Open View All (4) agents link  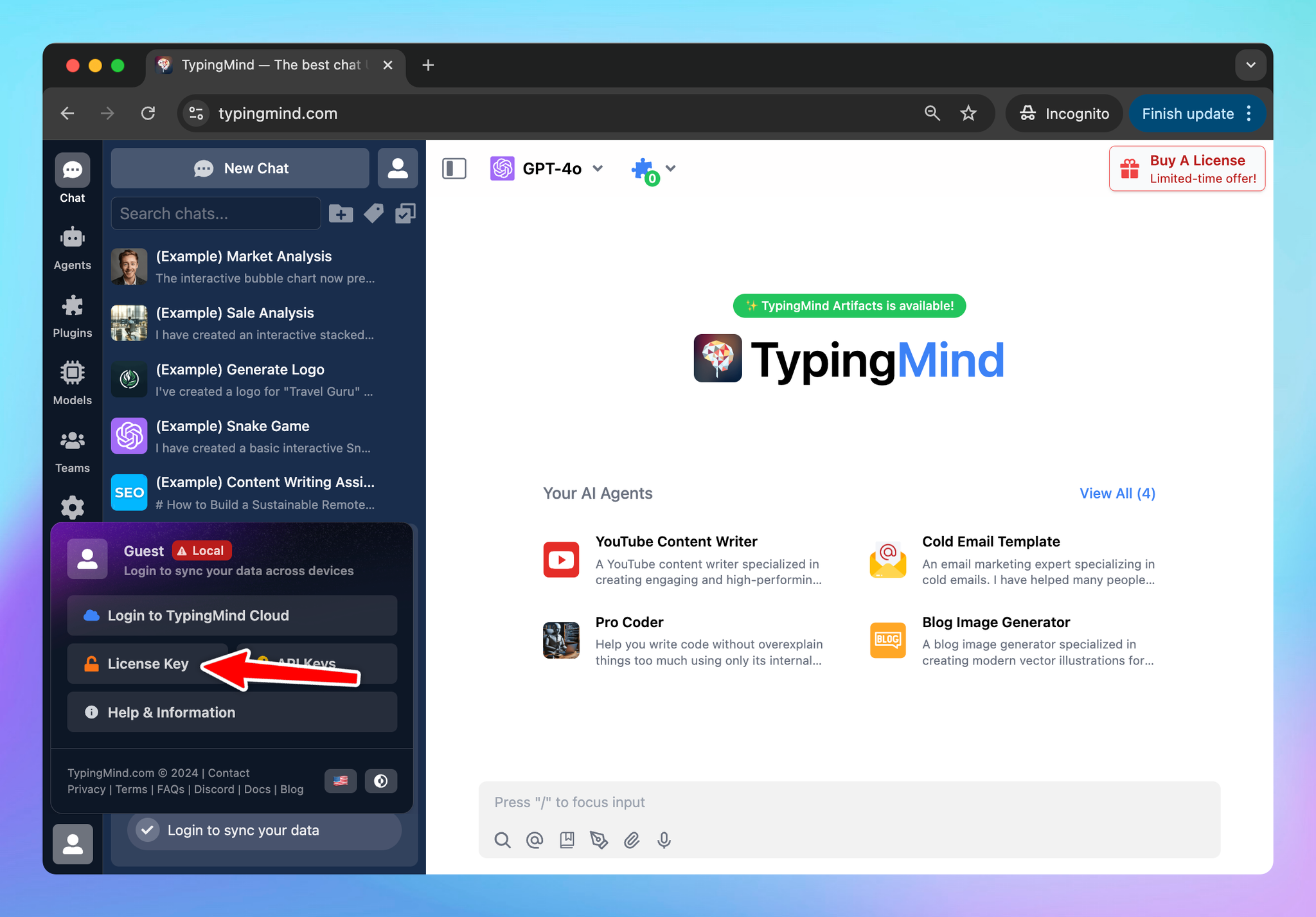(1117, 494)
